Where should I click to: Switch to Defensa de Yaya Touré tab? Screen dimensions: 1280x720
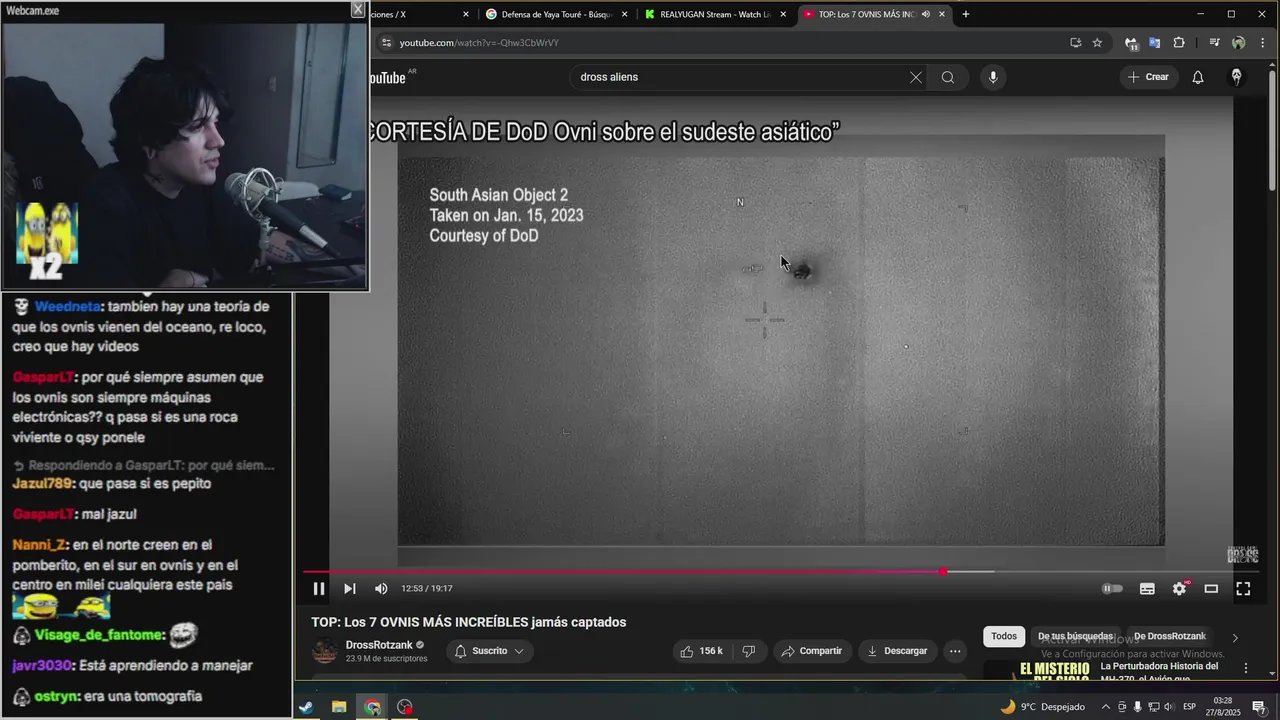(555, 14)
